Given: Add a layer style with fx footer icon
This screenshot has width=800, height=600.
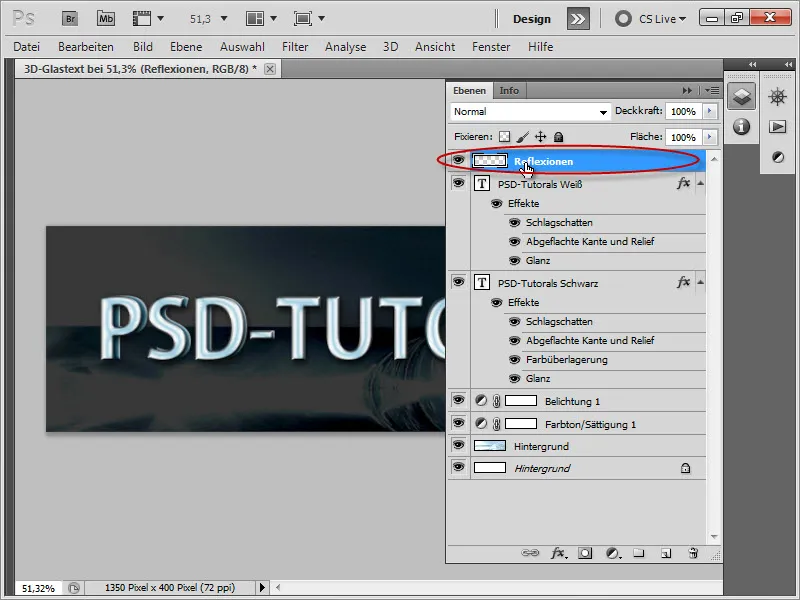Looking at the screenshot, I should coord(558,553).
